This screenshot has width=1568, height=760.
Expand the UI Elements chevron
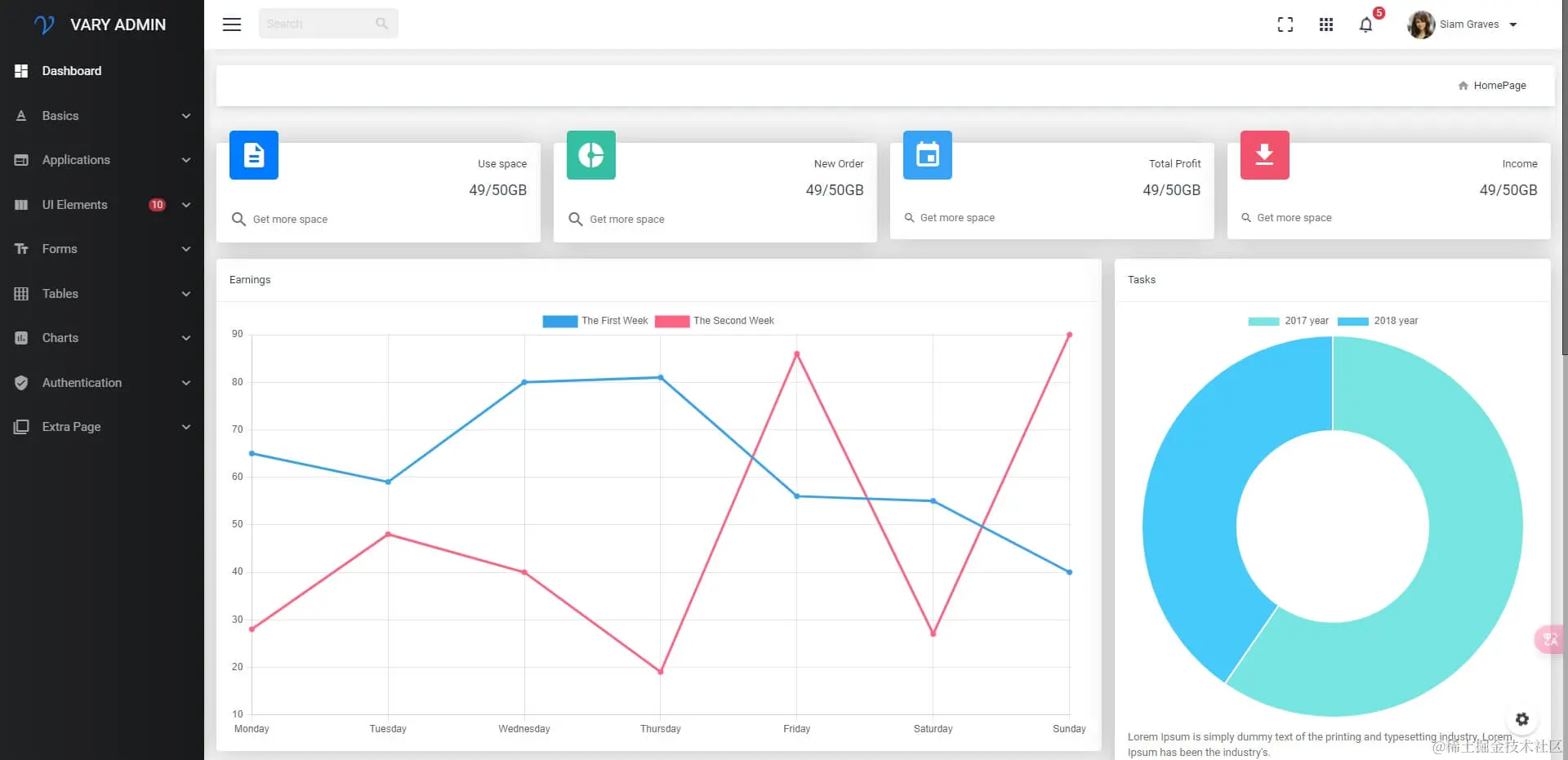[x=186, y=205]
